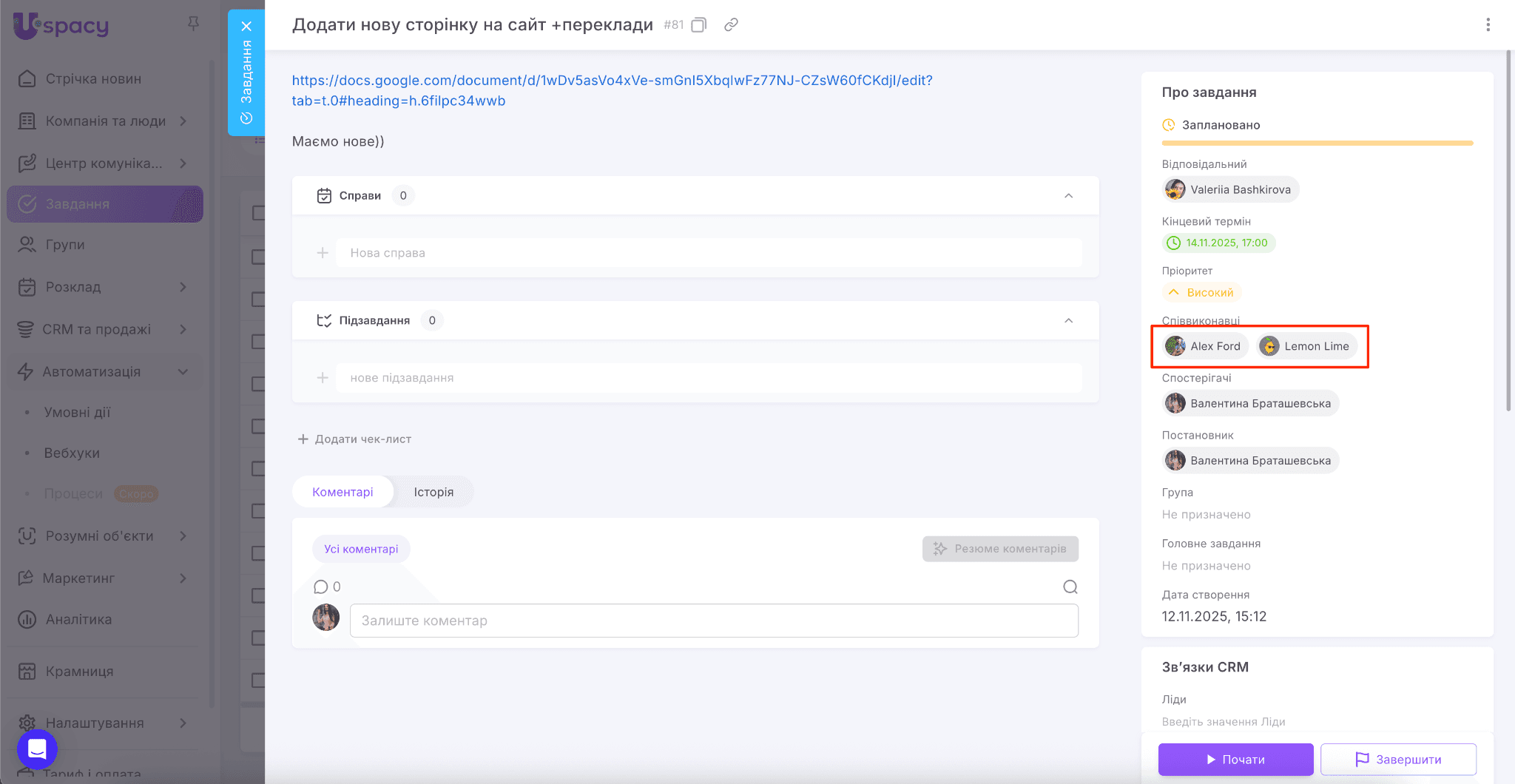Collapse the Справи section
1515x784 pixels.
(x=1068, y=196)
